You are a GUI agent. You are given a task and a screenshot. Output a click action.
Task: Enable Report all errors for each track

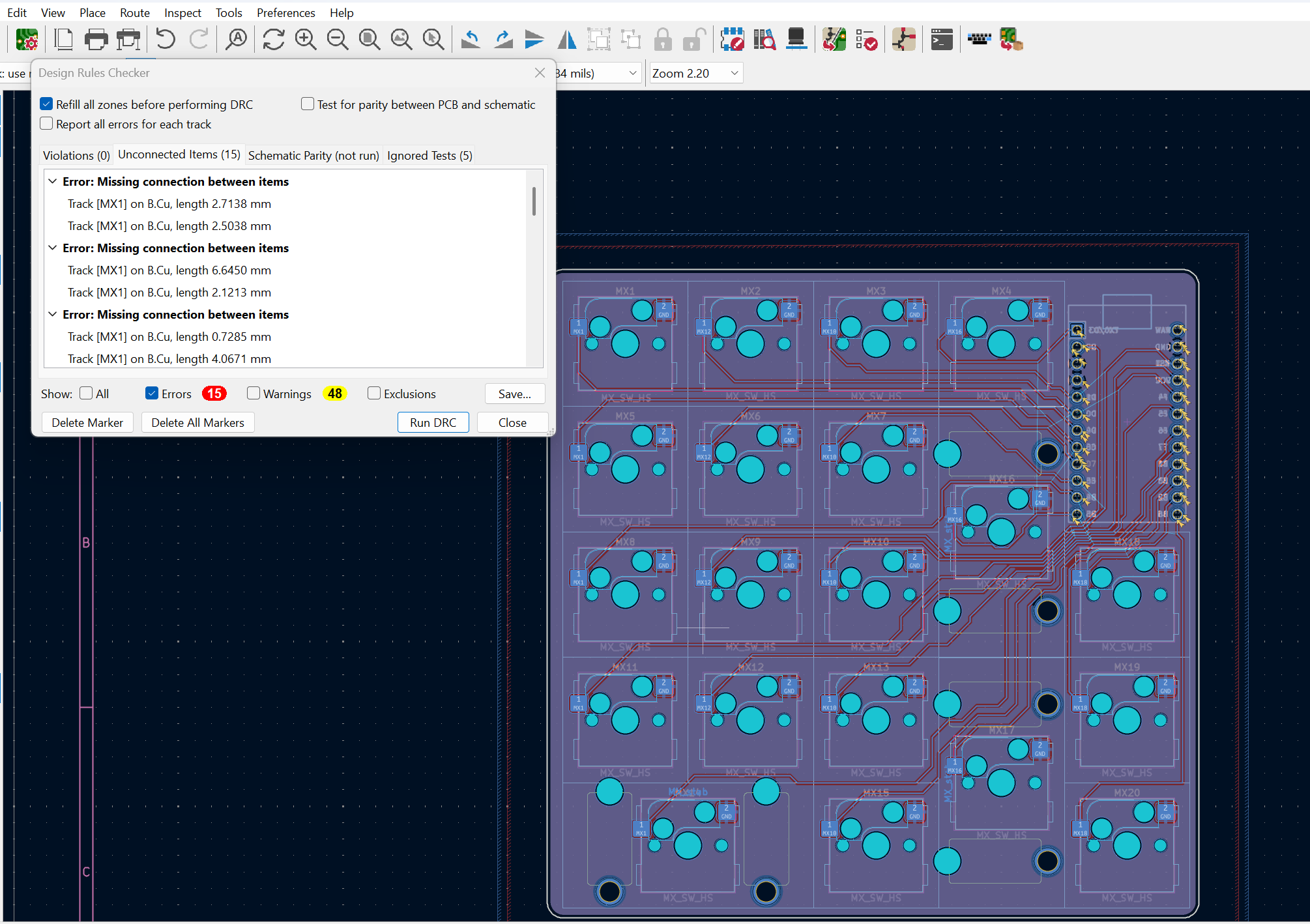[x=46, y=124]
